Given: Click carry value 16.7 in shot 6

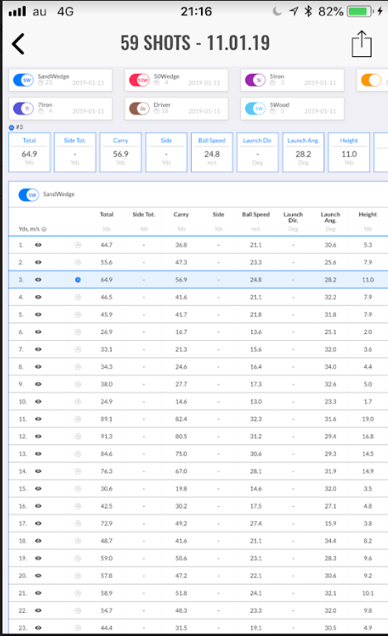Looking at the screenshot, I should pyautogui.click(x=181, y=332).
